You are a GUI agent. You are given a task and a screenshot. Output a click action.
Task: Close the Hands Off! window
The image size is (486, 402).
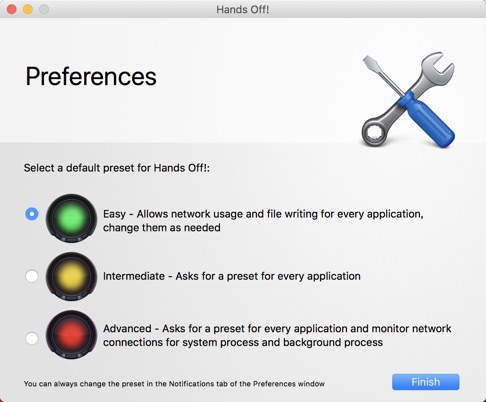(x=12, y=9)
